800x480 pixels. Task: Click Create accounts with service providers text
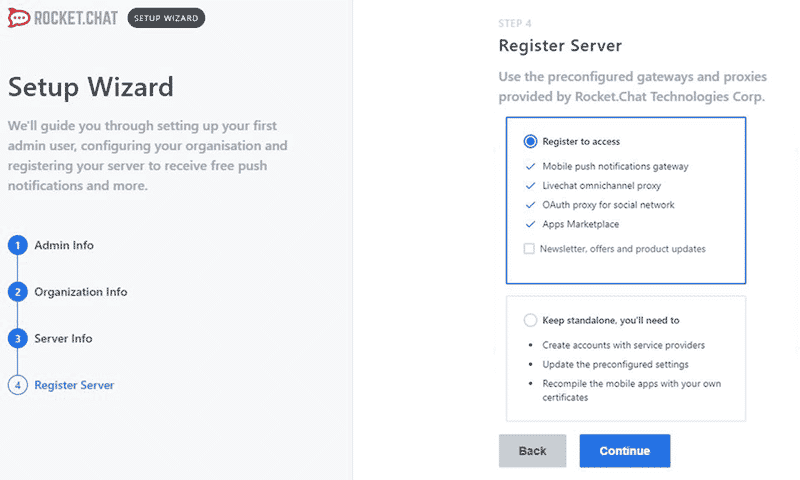pyautogui.click(x=623, y=345)
